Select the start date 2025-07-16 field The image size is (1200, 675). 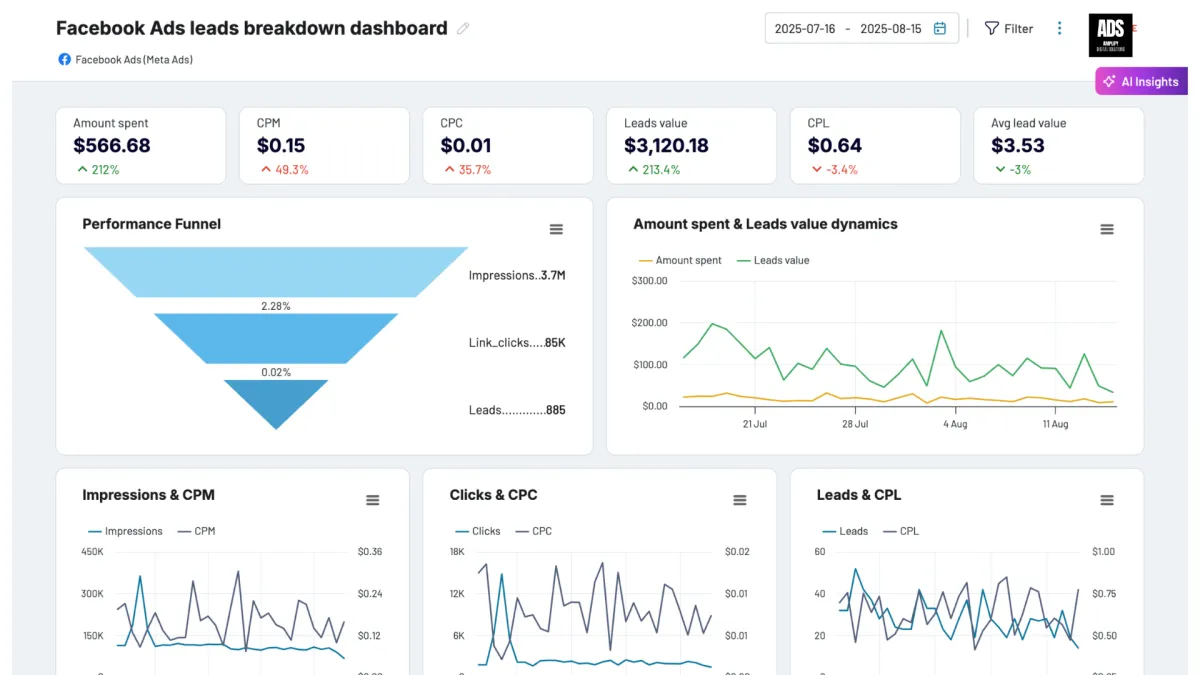pos(804,29)
